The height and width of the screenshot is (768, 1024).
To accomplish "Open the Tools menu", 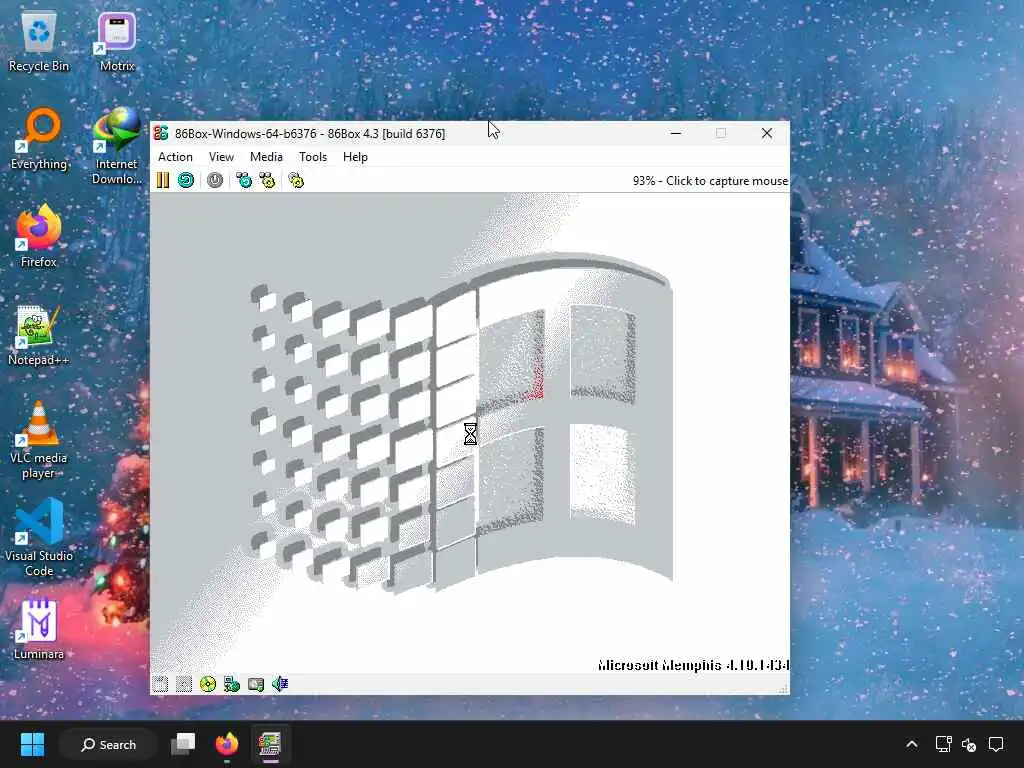I will coord(313,157).
